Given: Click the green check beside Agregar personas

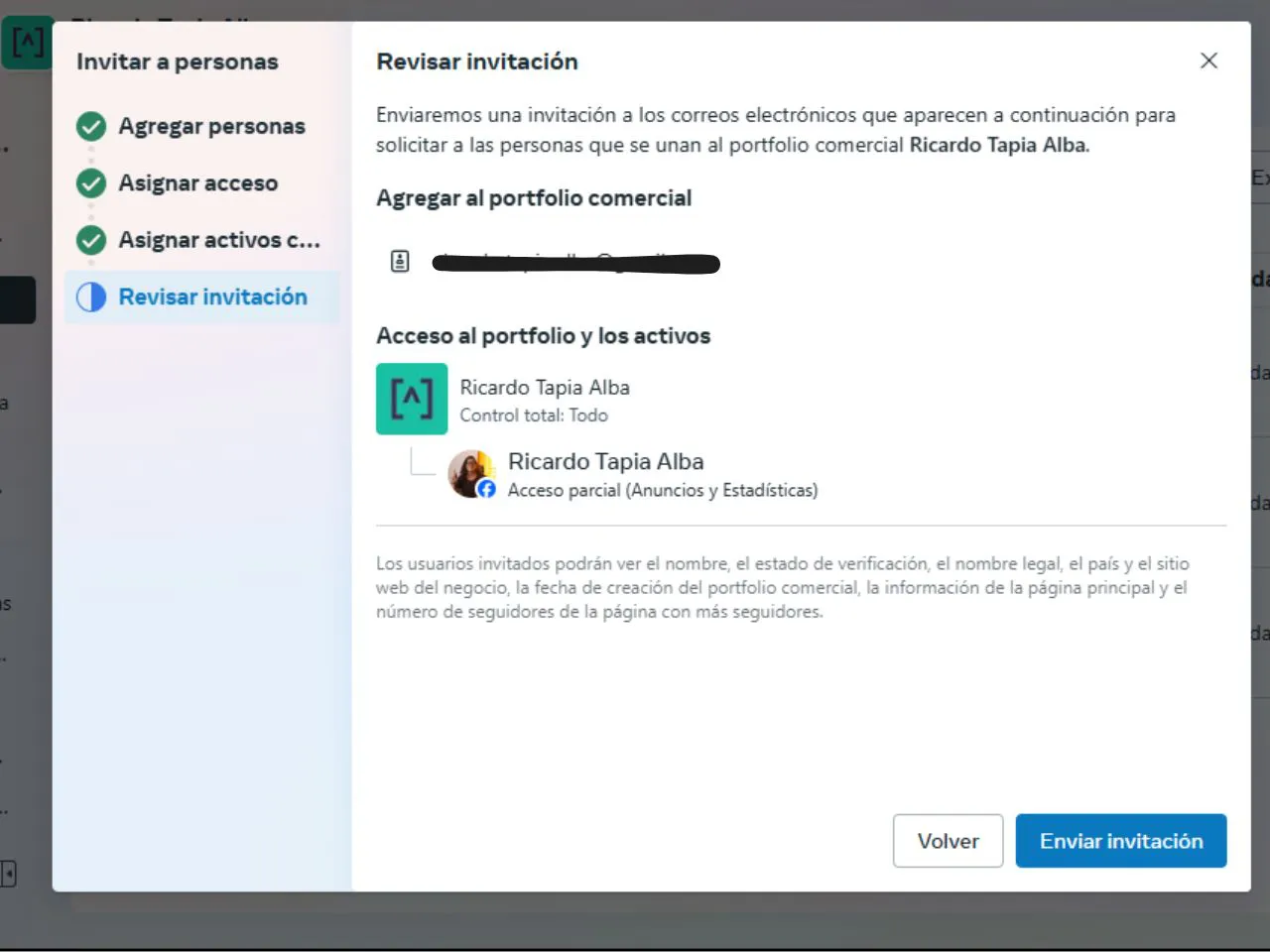Looking at the screenshot, I should pyautogui.click(x=91, y=127).
